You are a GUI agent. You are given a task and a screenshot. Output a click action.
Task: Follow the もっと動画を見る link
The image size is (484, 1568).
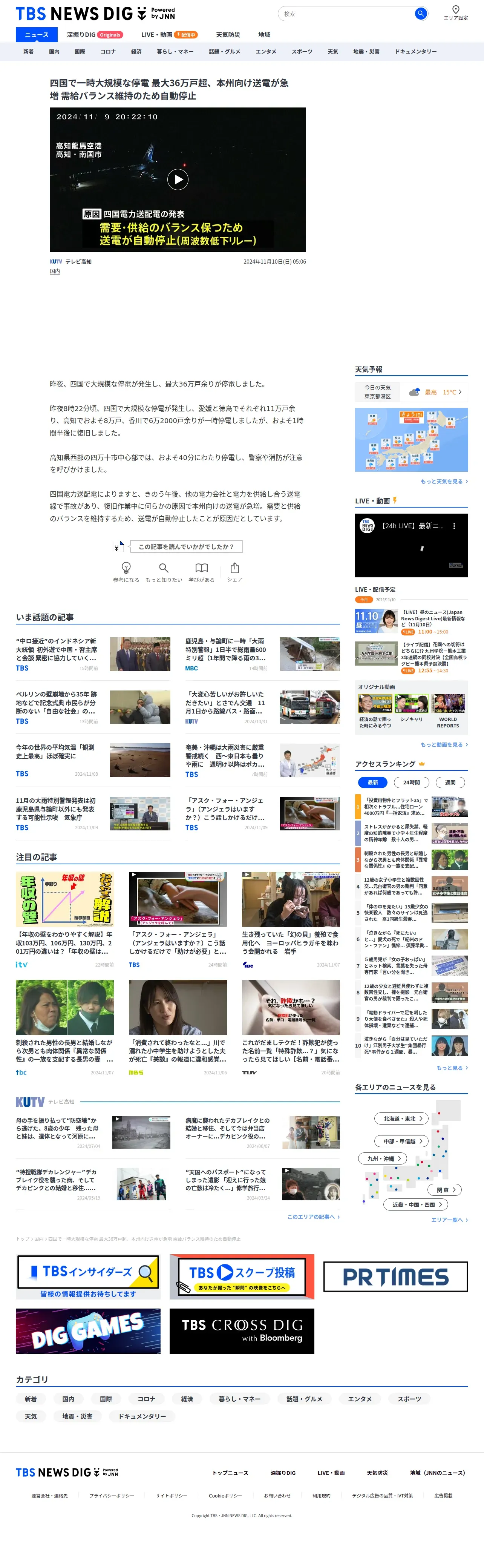click(x=444, y=744)
